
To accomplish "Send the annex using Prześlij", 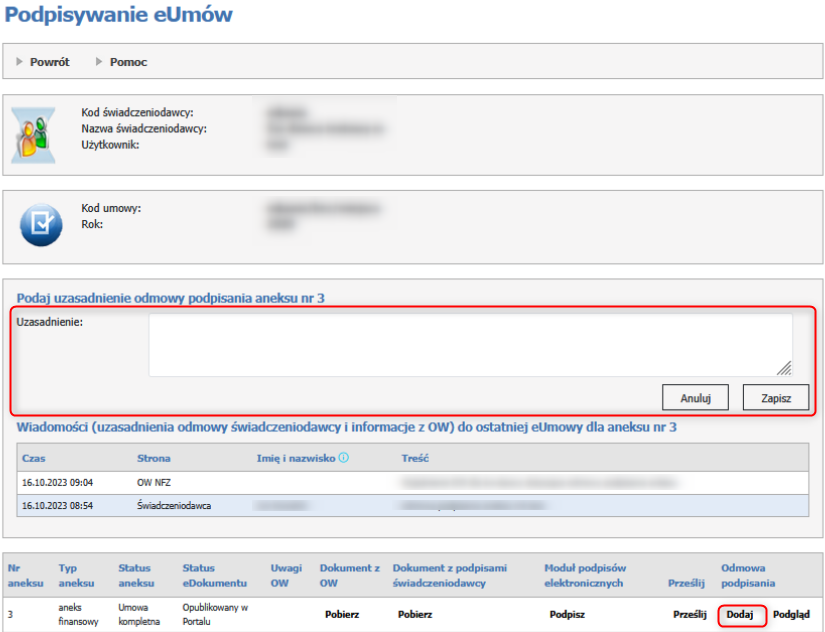I will [x=689, y=614].
